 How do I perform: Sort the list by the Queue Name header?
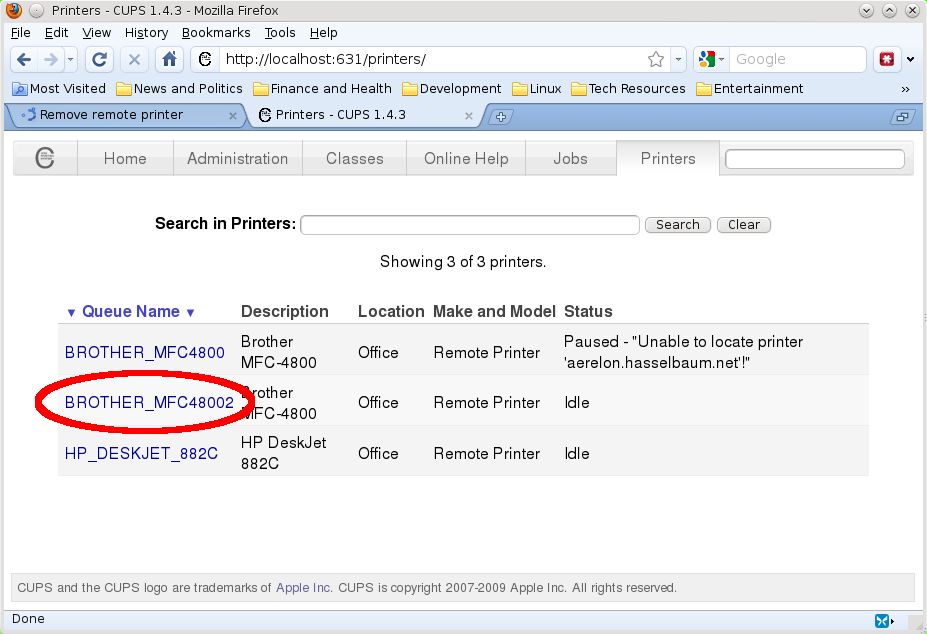coord(130,311)
